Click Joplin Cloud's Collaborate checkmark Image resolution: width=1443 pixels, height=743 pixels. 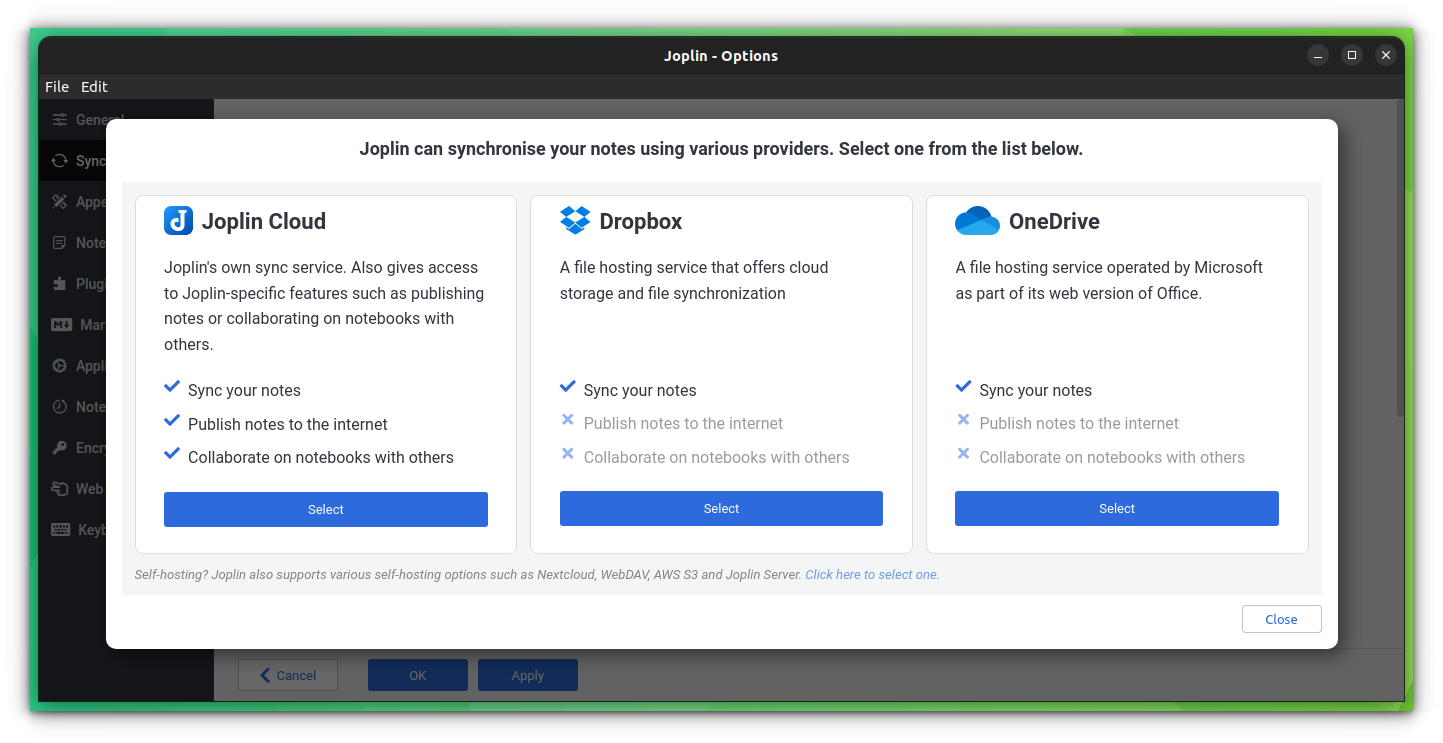click(x=172, y=454)
